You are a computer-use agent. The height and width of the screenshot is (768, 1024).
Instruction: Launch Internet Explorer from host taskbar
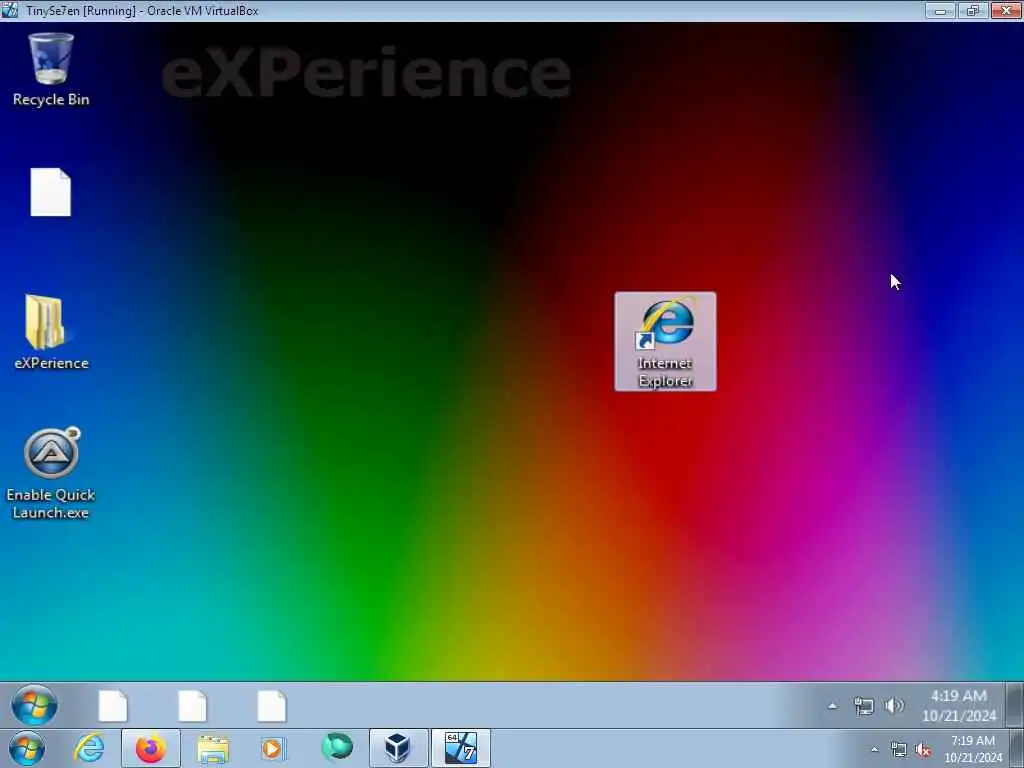(89, 748)
